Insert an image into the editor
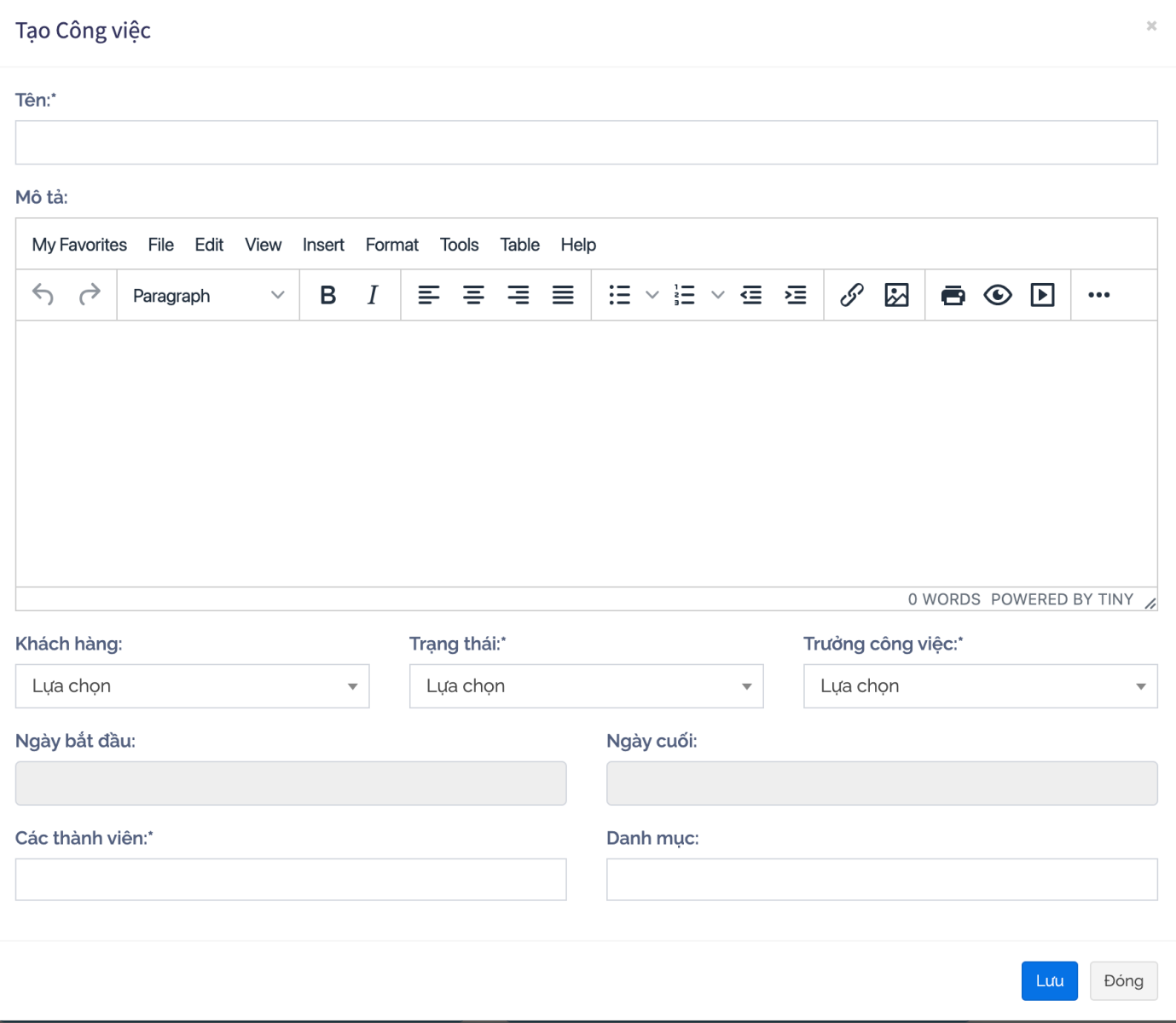1176x1023 pixels. coord(896,295)
